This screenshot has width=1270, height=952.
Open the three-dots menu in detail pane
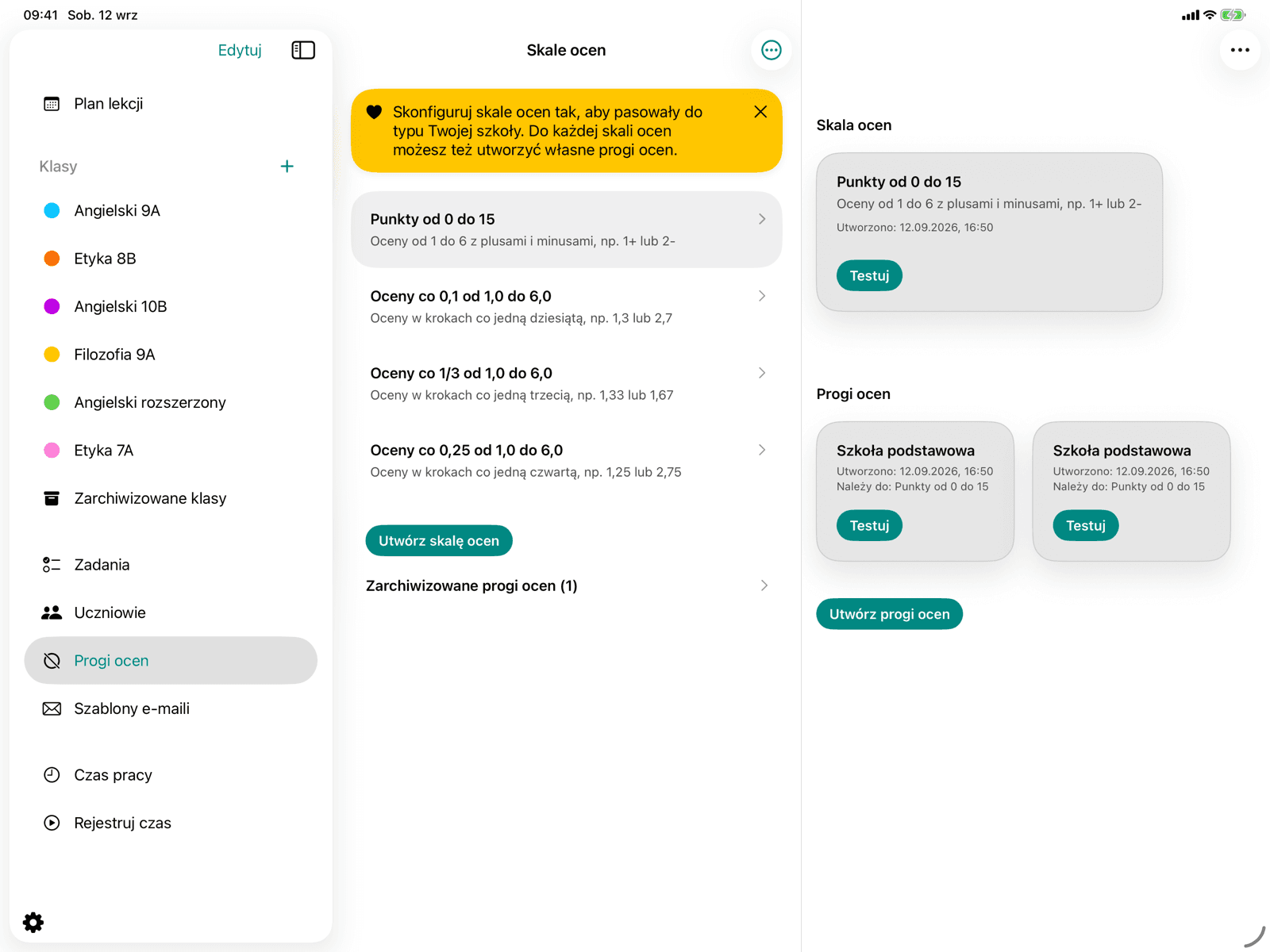pos(1240,50)
